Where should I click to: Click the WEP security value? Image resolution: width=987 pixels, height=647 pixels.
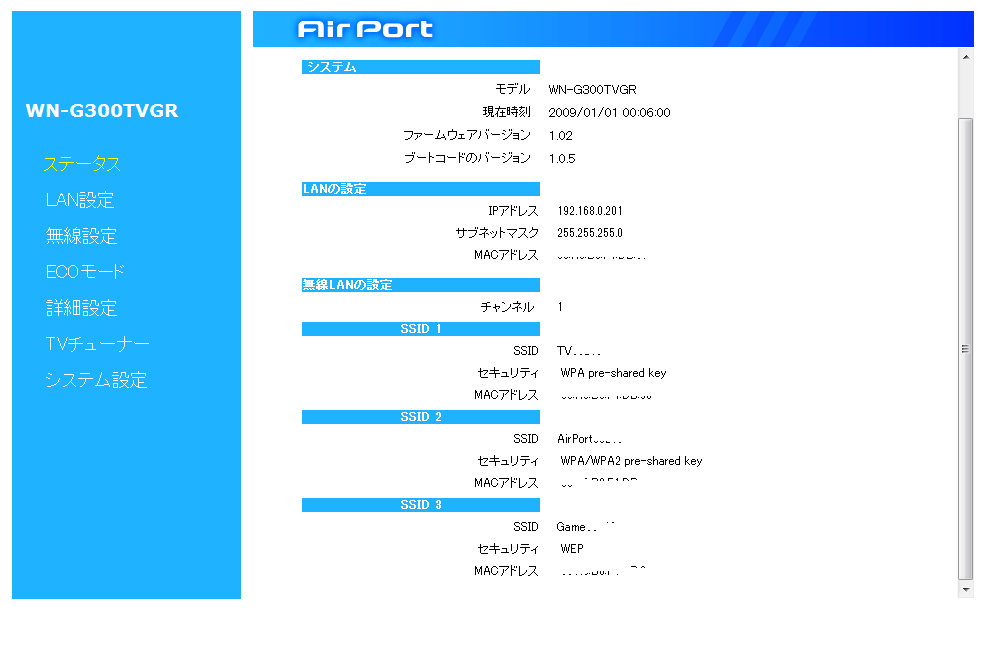coord(572,549)
